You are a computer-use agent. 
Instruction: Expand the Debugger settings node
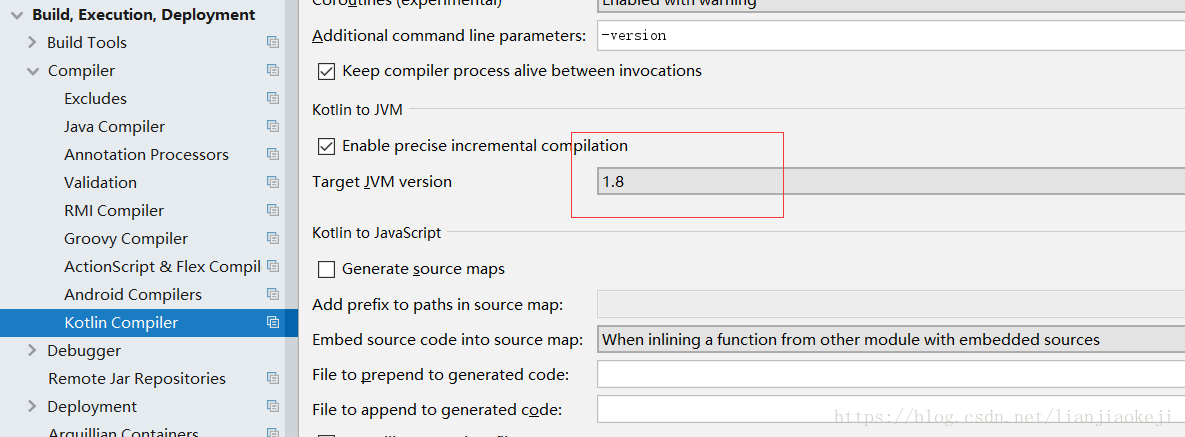[x=33, y=350]
